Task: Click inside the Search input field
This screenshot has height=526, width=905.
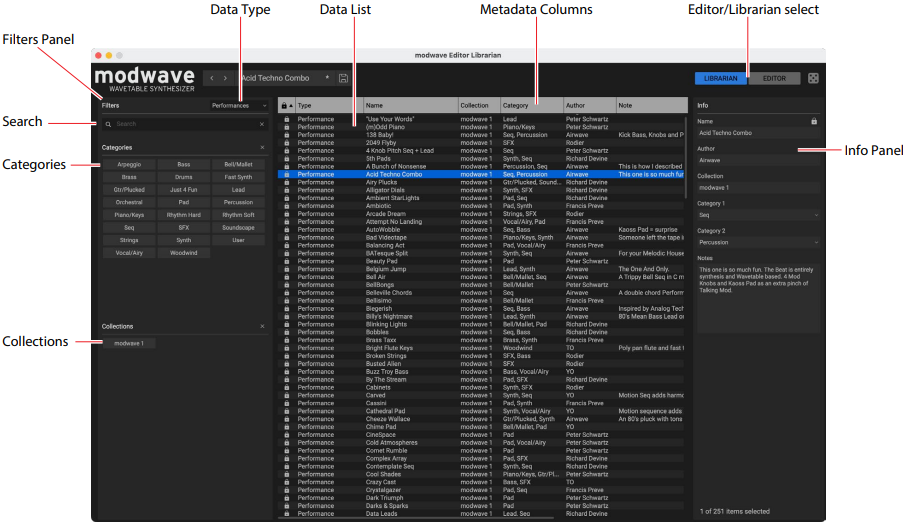Action: point(180,124)
